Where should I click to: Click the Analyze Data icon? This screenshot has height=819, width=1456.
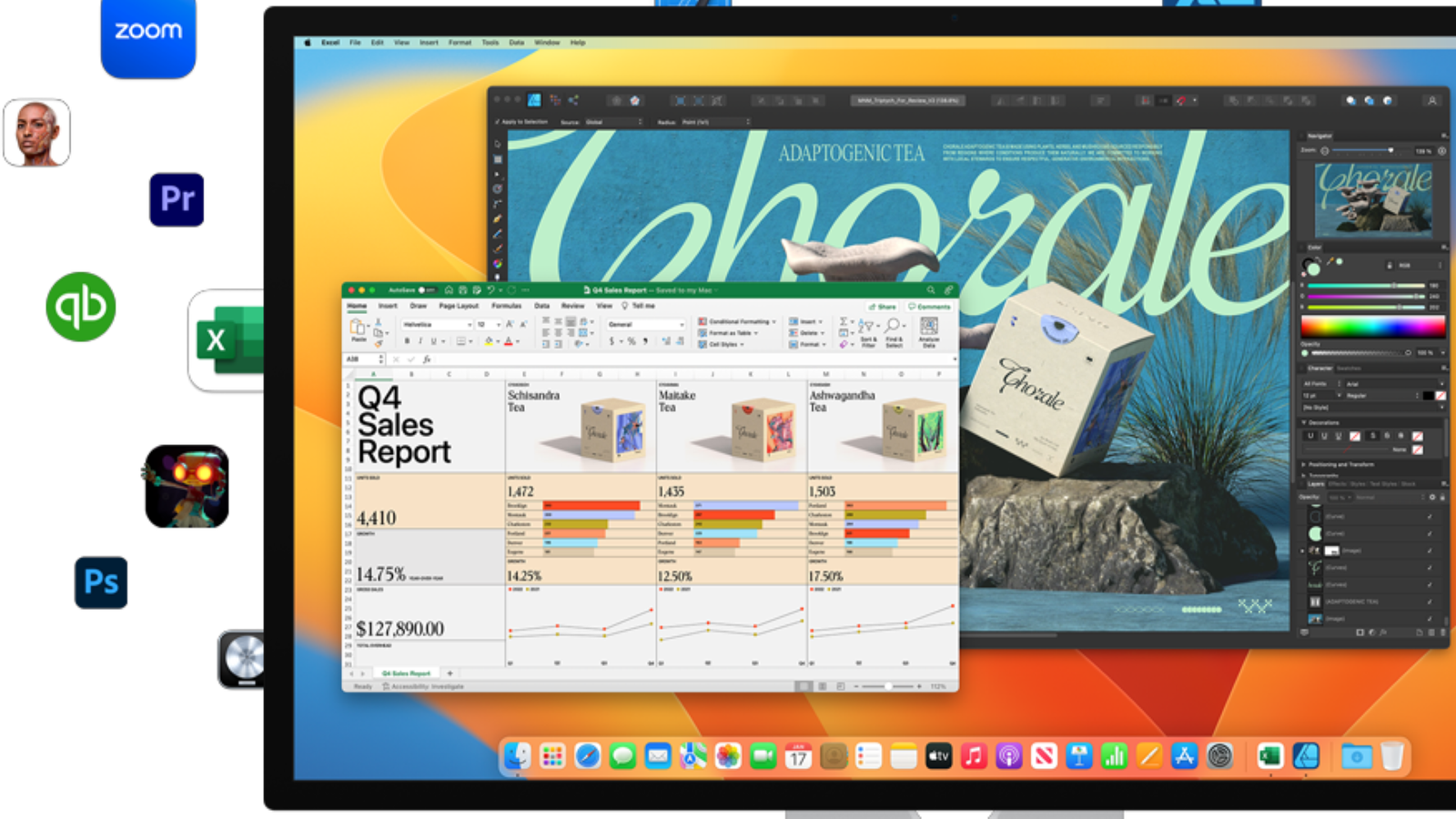(929, 331)
